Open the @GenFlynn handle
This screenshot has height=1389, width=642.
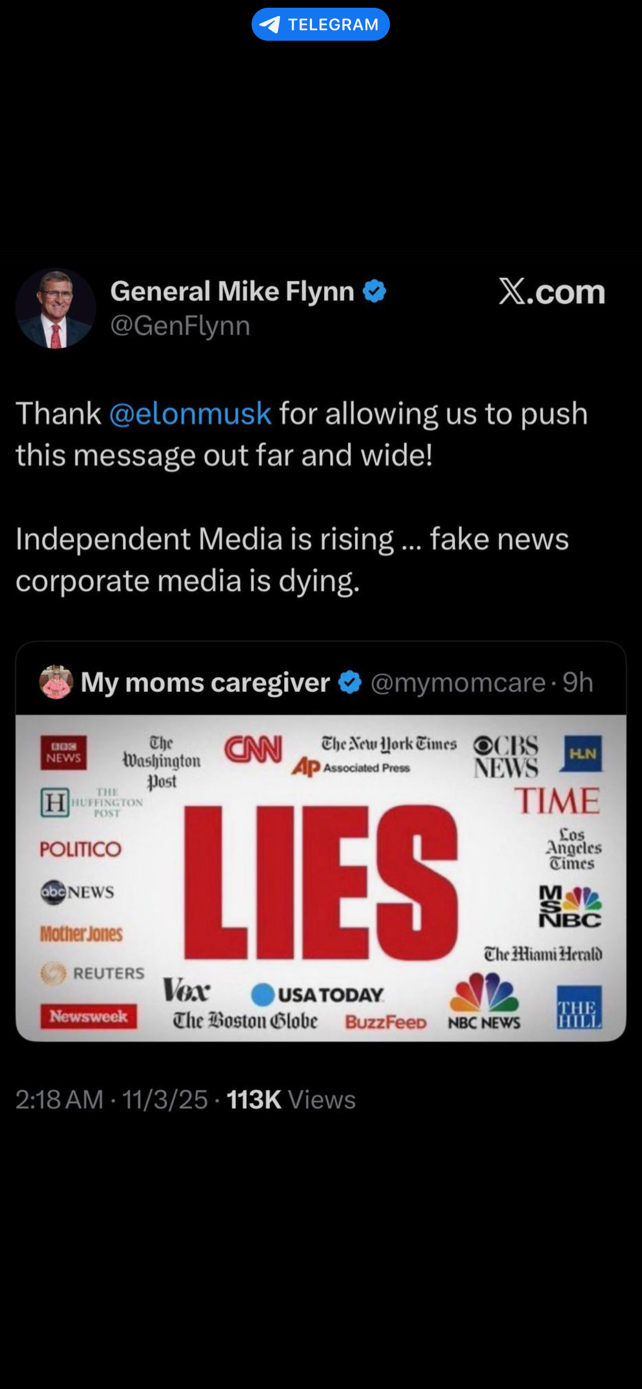point(180,326)
